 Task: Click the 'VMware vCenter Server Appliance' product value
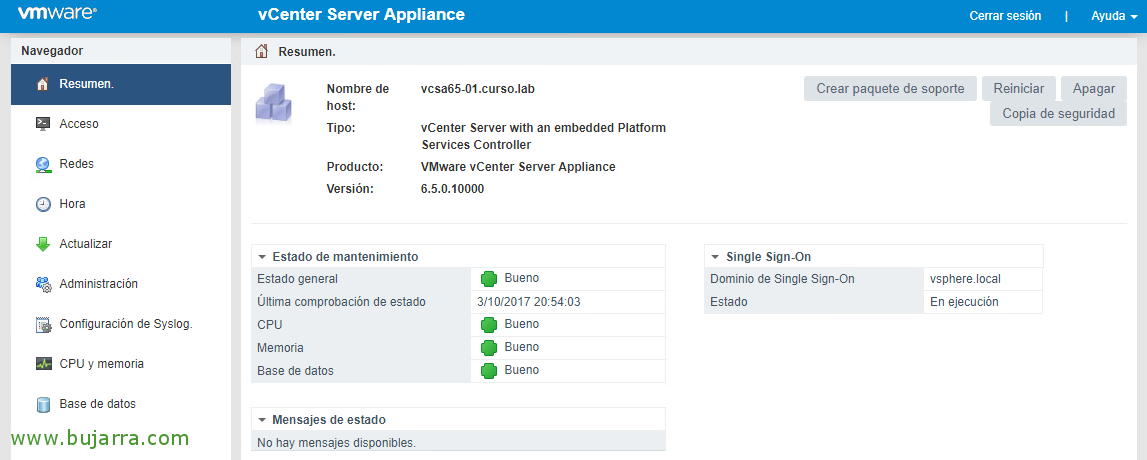point(519,167)
